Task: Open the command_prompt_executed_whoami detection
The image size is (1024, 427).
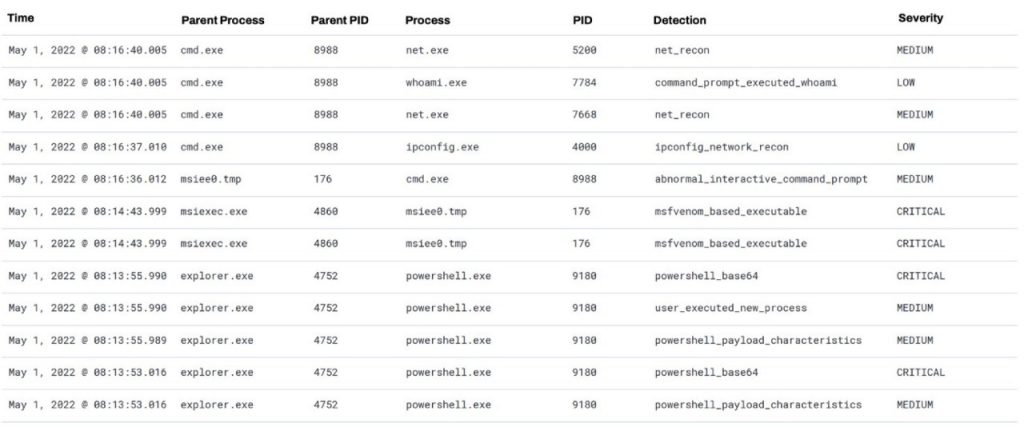Action: coord(746,83)
